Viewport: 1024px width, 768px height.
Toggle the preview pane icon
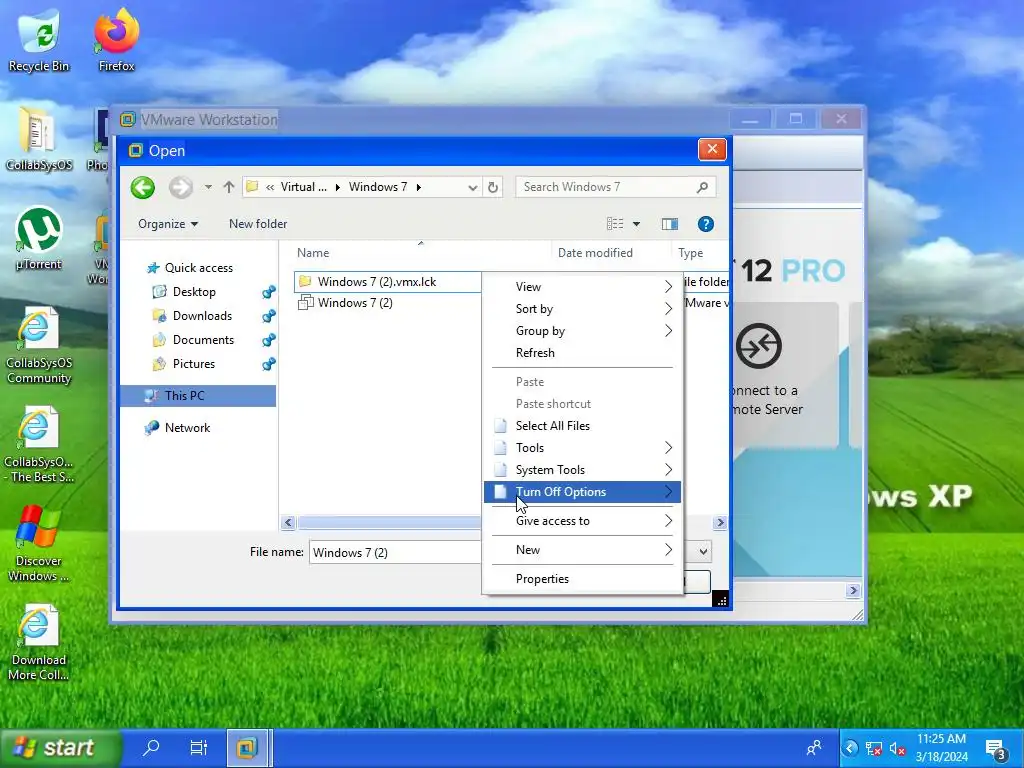click(x=669, y=224)
